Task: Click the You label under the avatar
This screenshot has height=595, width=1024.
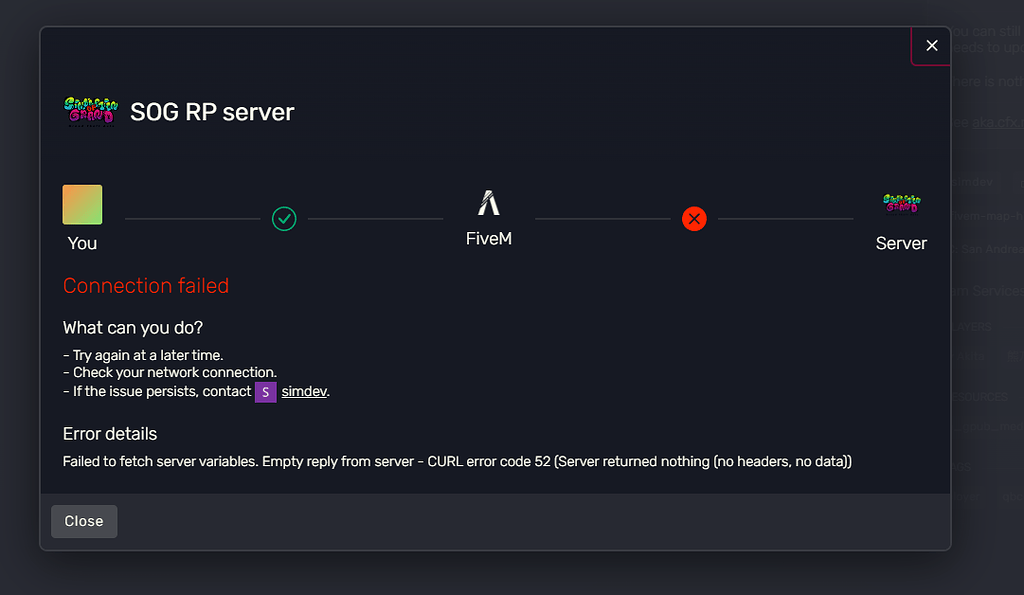Action: tap(82, 243)
